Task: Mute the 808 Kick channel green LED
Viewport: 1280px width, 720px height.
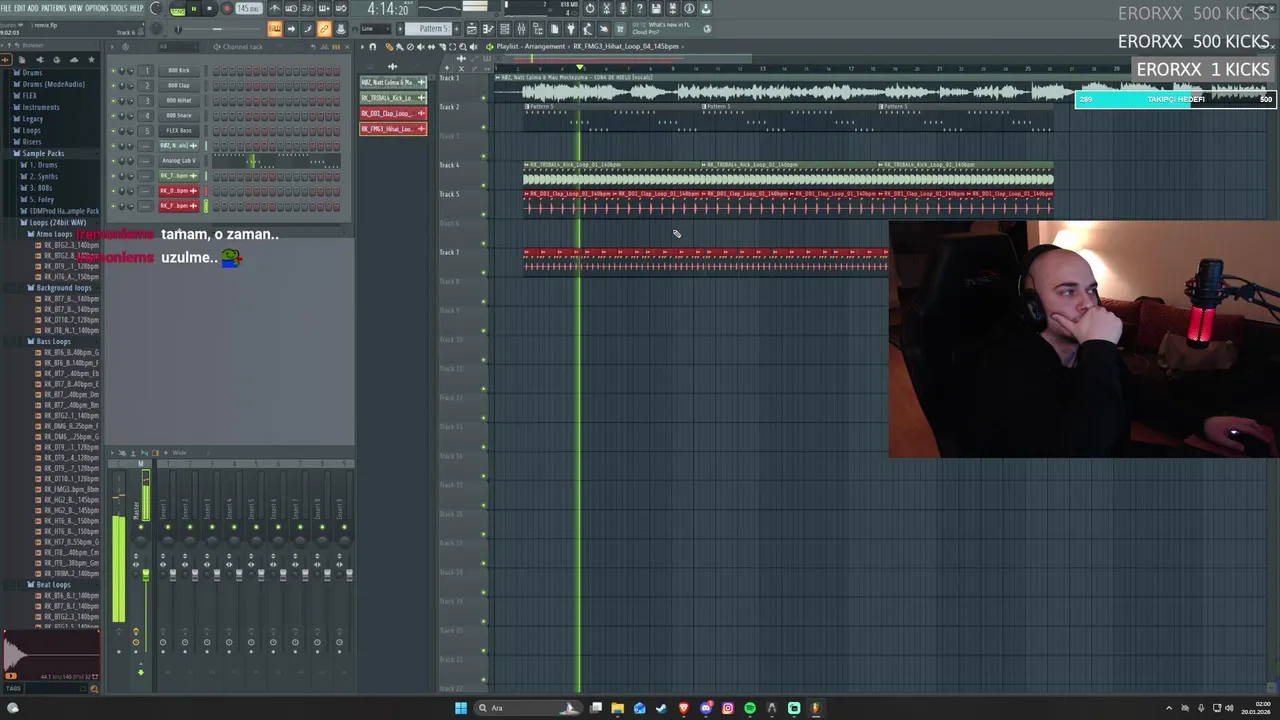Action: pyautogui.click(x=113, y=70)
